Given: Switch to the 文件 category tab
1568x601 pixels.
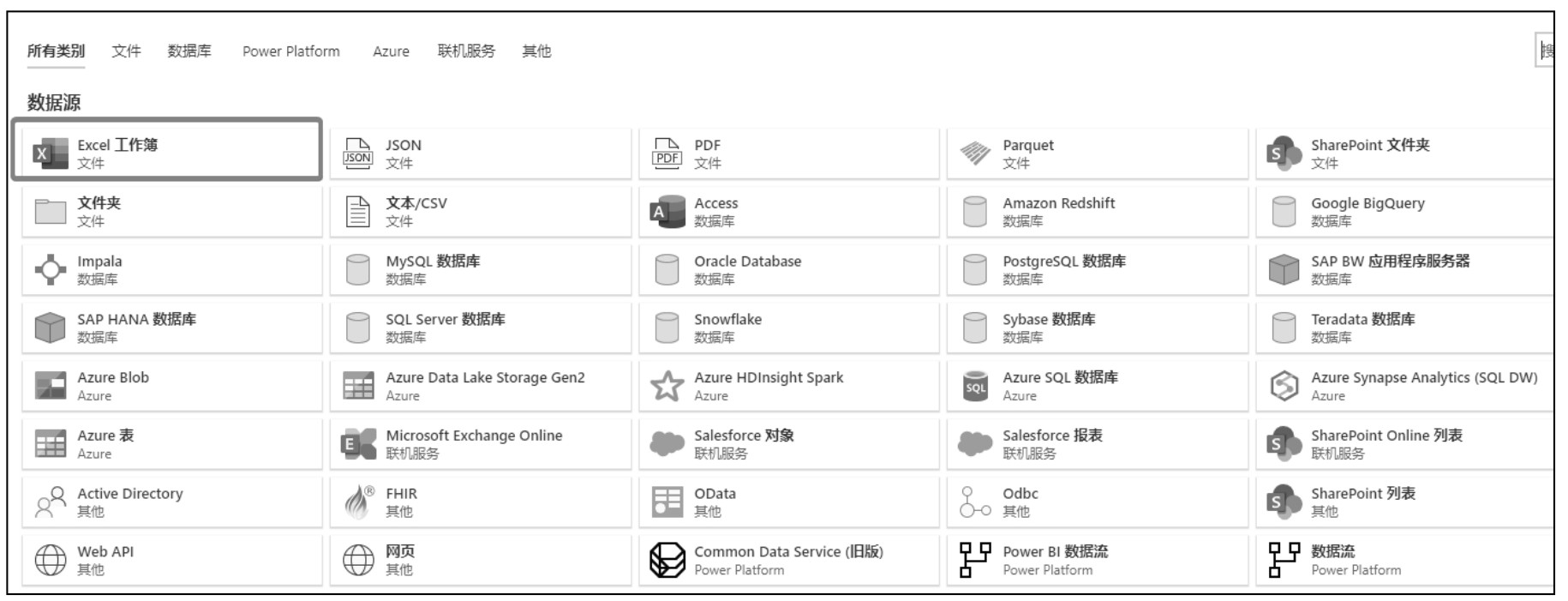Looking at the screenshot, I should pyautogui.click(x=126, y=51).
